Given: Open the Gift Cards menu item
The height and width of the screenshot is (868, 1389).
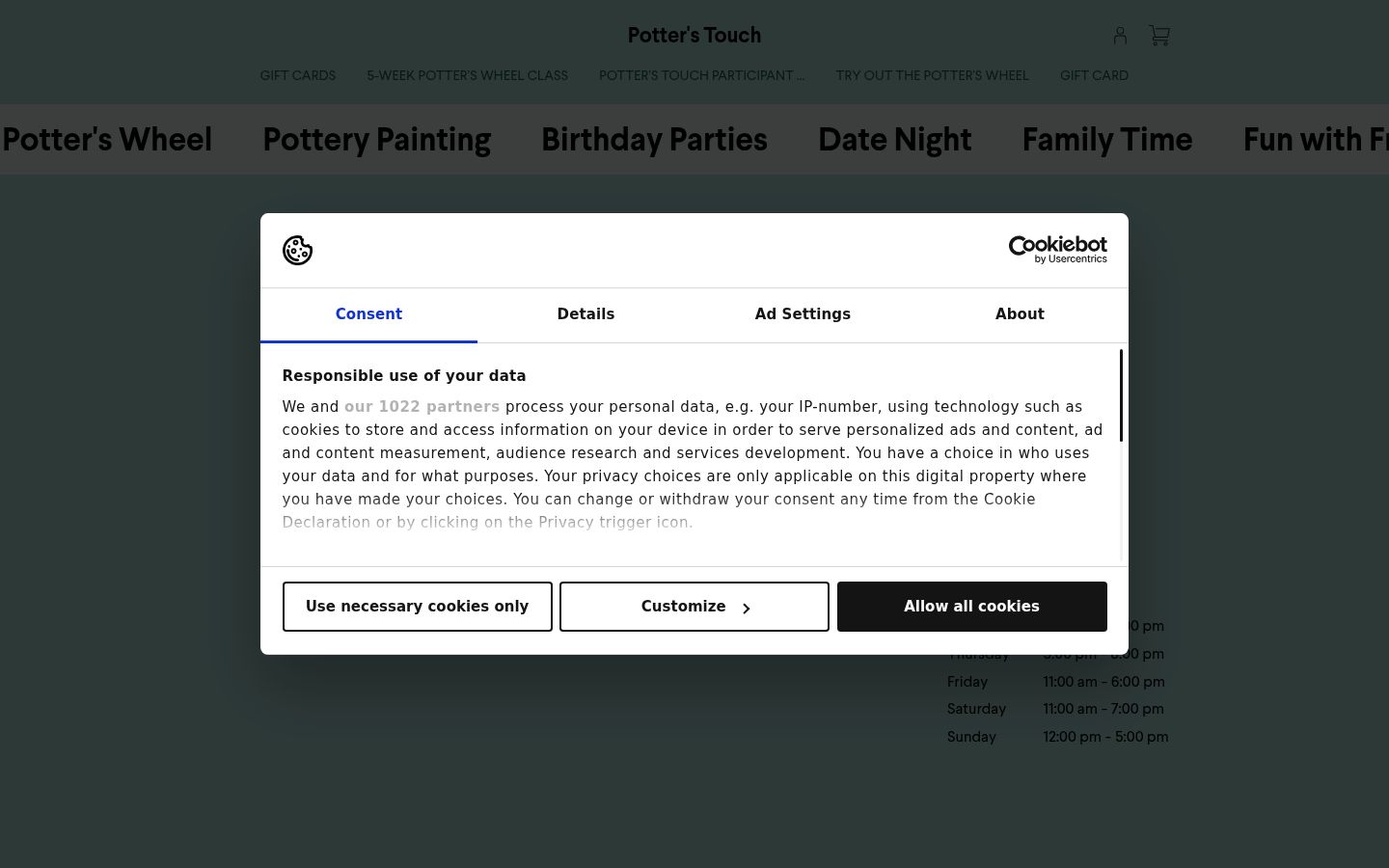Looking at the screenshot, I should 298,75.
